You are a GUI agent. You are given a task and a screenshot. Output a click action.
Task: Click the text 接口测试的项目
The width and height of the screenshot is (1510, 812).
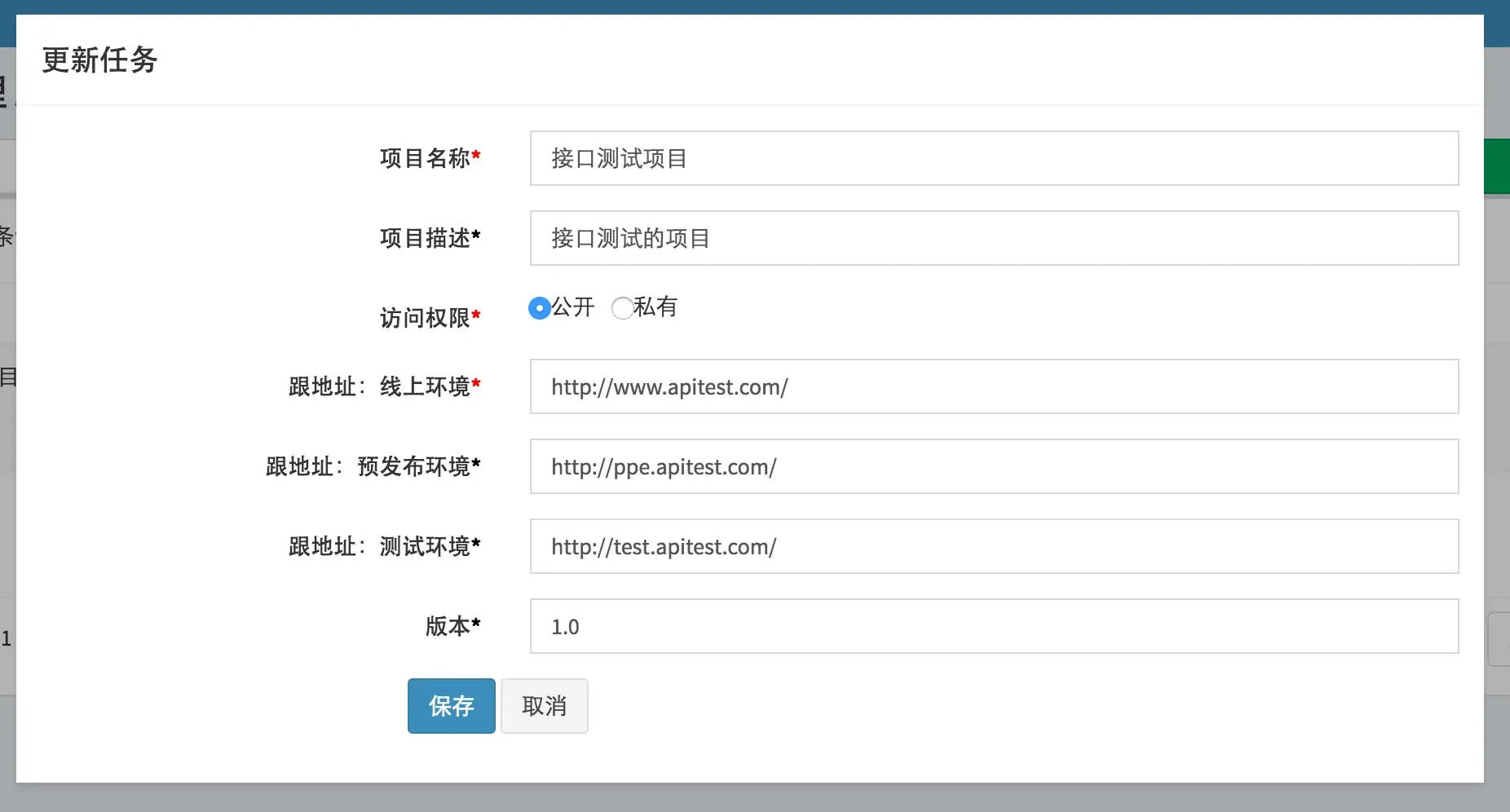[x=628, y=238]
